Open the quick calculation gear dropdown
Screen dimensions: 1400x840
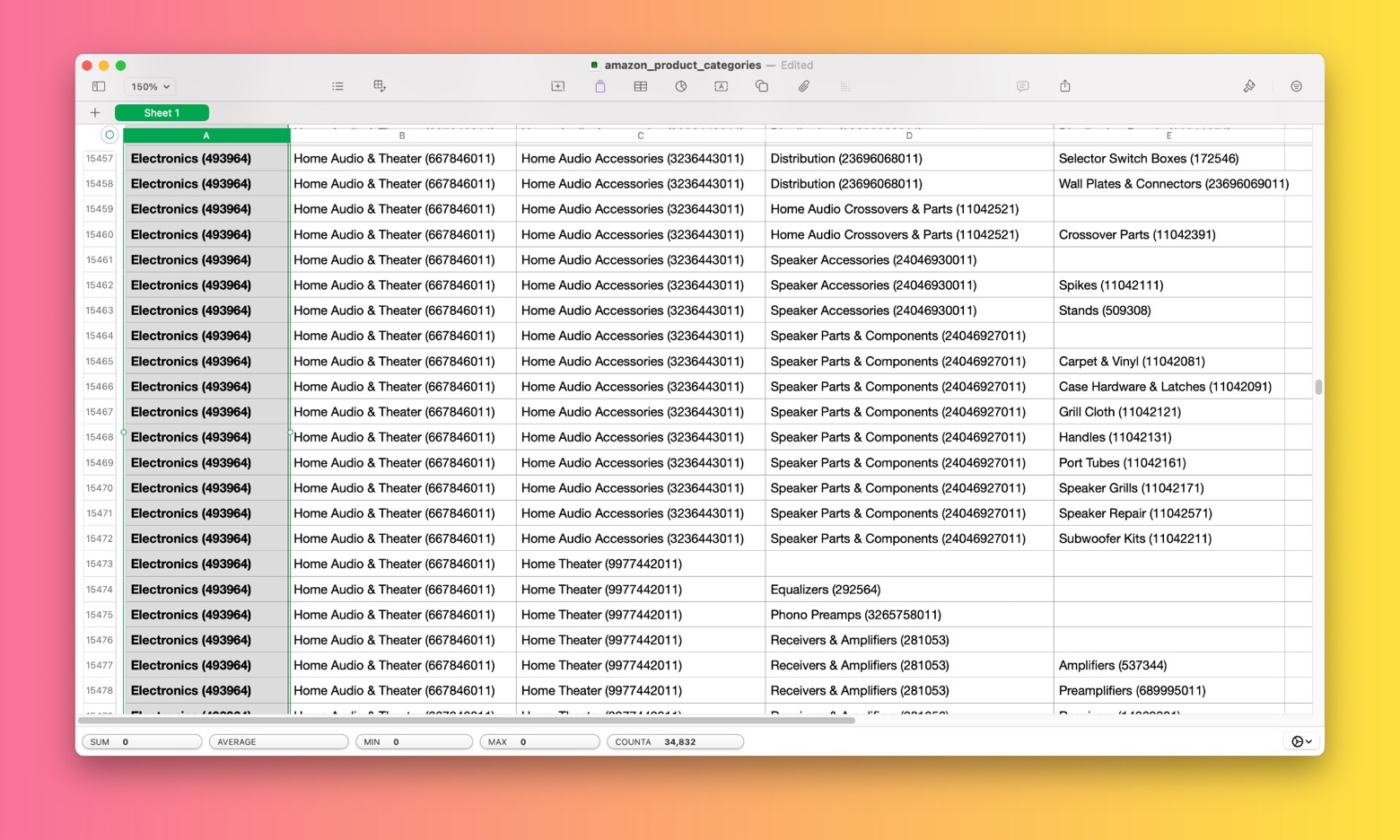pyautogui.click(x=1301, y=741)
